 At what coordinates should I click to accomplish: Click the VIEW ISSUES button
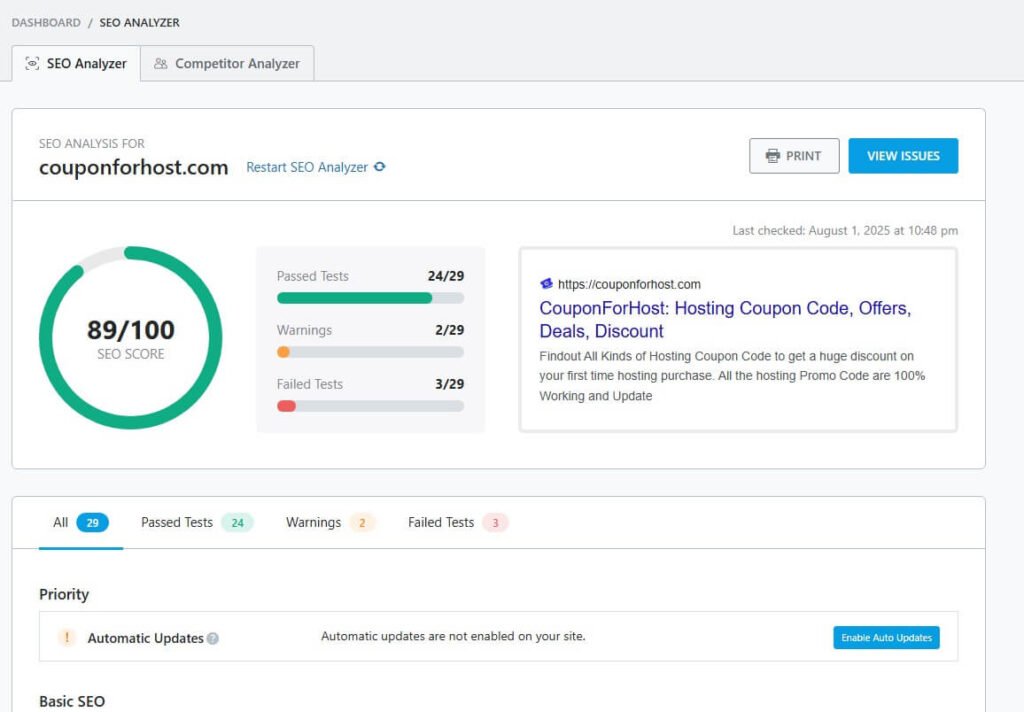(x=903, y=155)
